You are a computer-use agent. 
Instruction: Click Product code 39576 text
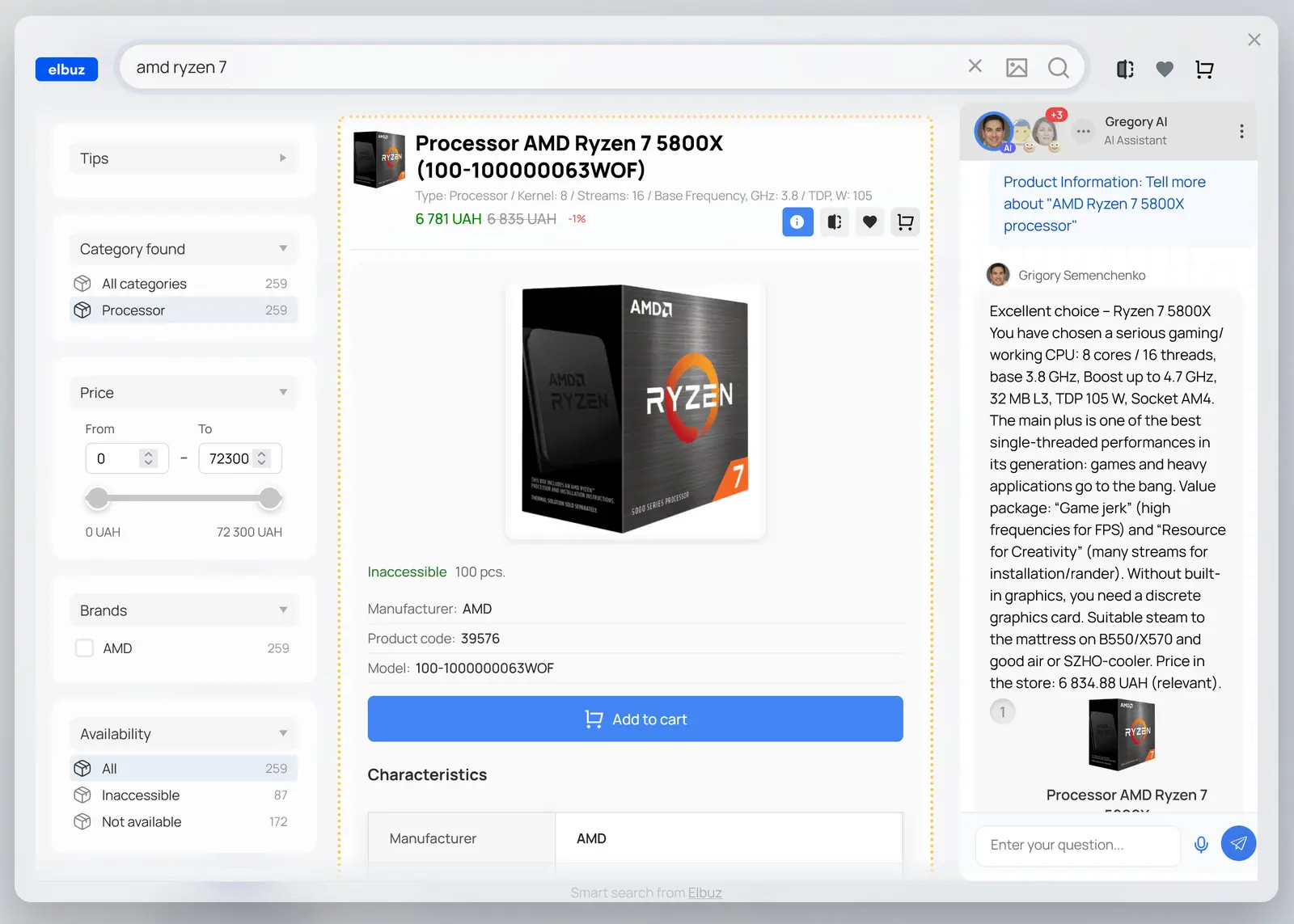433,639
